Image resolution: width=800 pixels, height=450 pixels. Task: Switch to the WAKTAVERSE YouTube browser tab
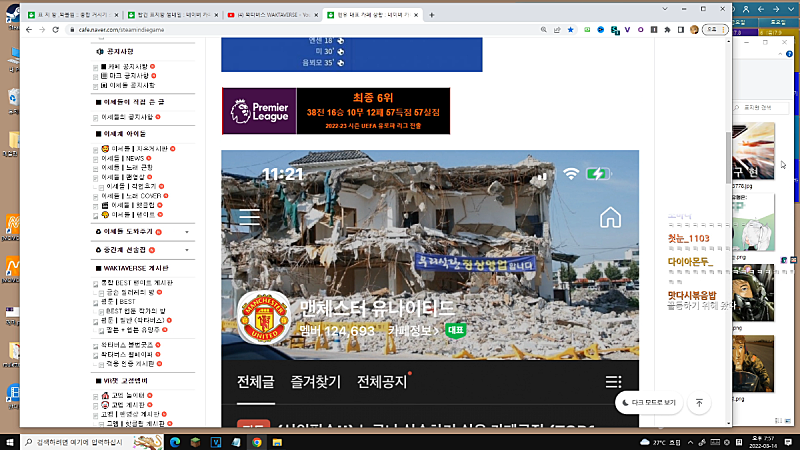click(x=273, y=15)
